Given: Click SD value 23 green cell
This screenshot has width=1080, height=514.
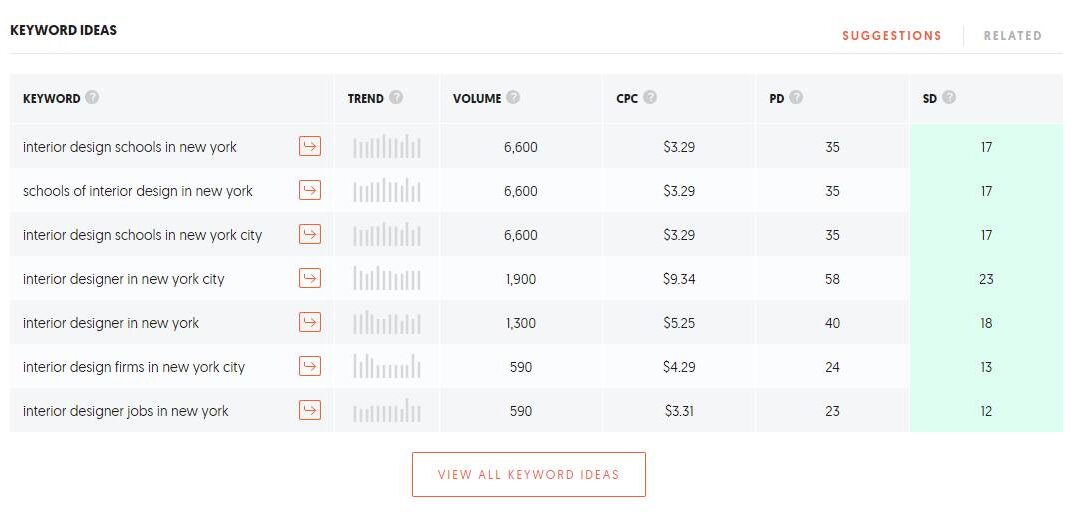Looking at the screenshot, I should click(986, 279).
